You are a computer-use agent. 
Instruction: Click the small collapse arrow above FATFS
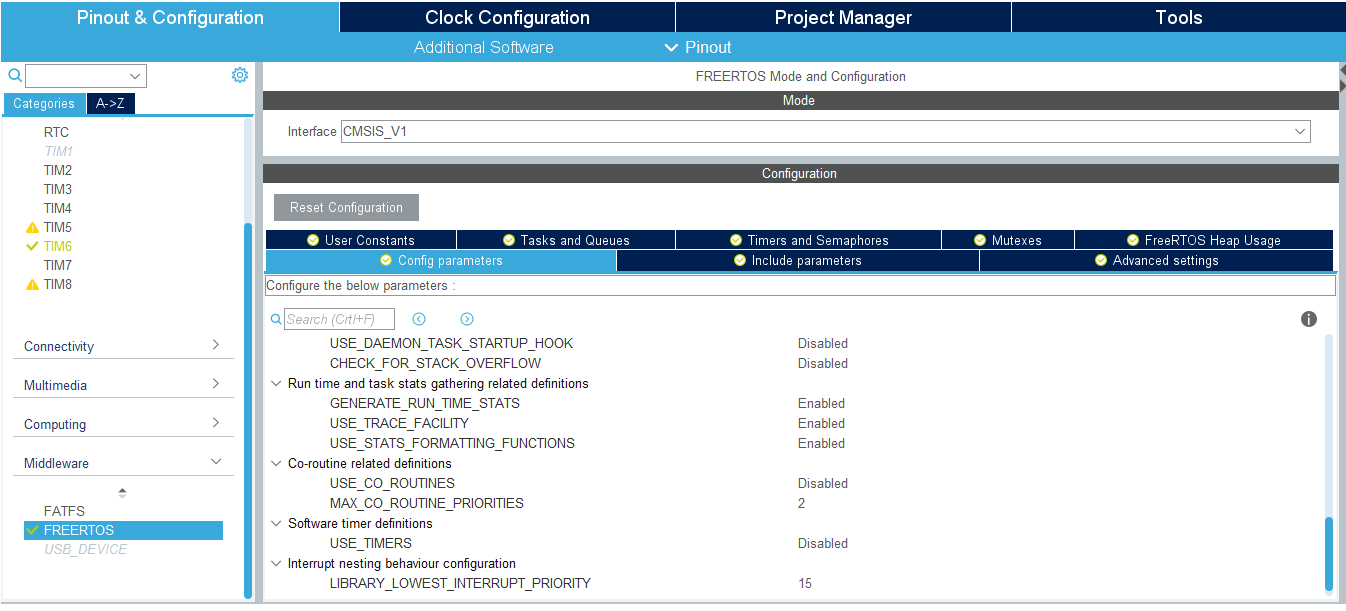coord(123,492)
